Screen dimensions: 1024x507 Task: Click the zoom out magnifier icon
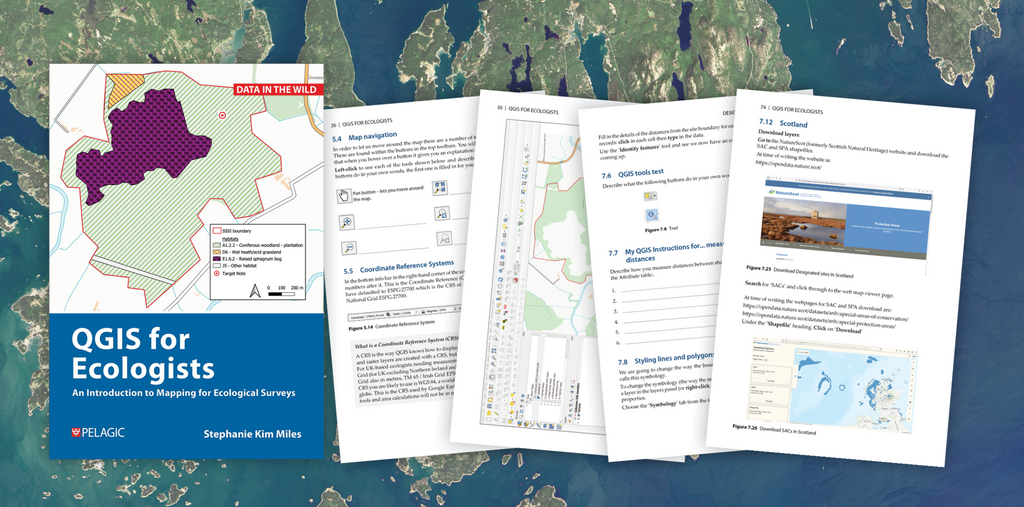349,249
